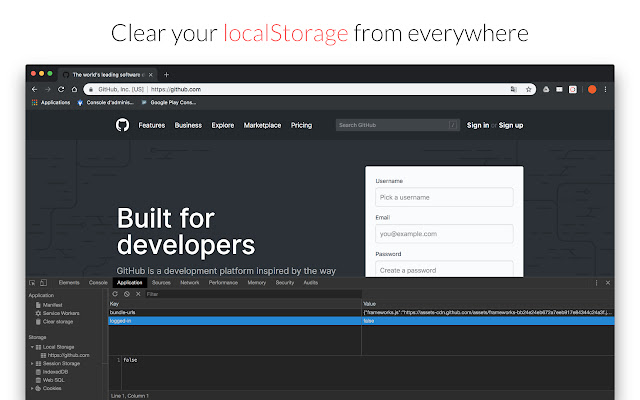Image resolution: width=640 pixels, height=400 pixels.
Task: Go back with the browser back arrow
Action: [34, 89]
